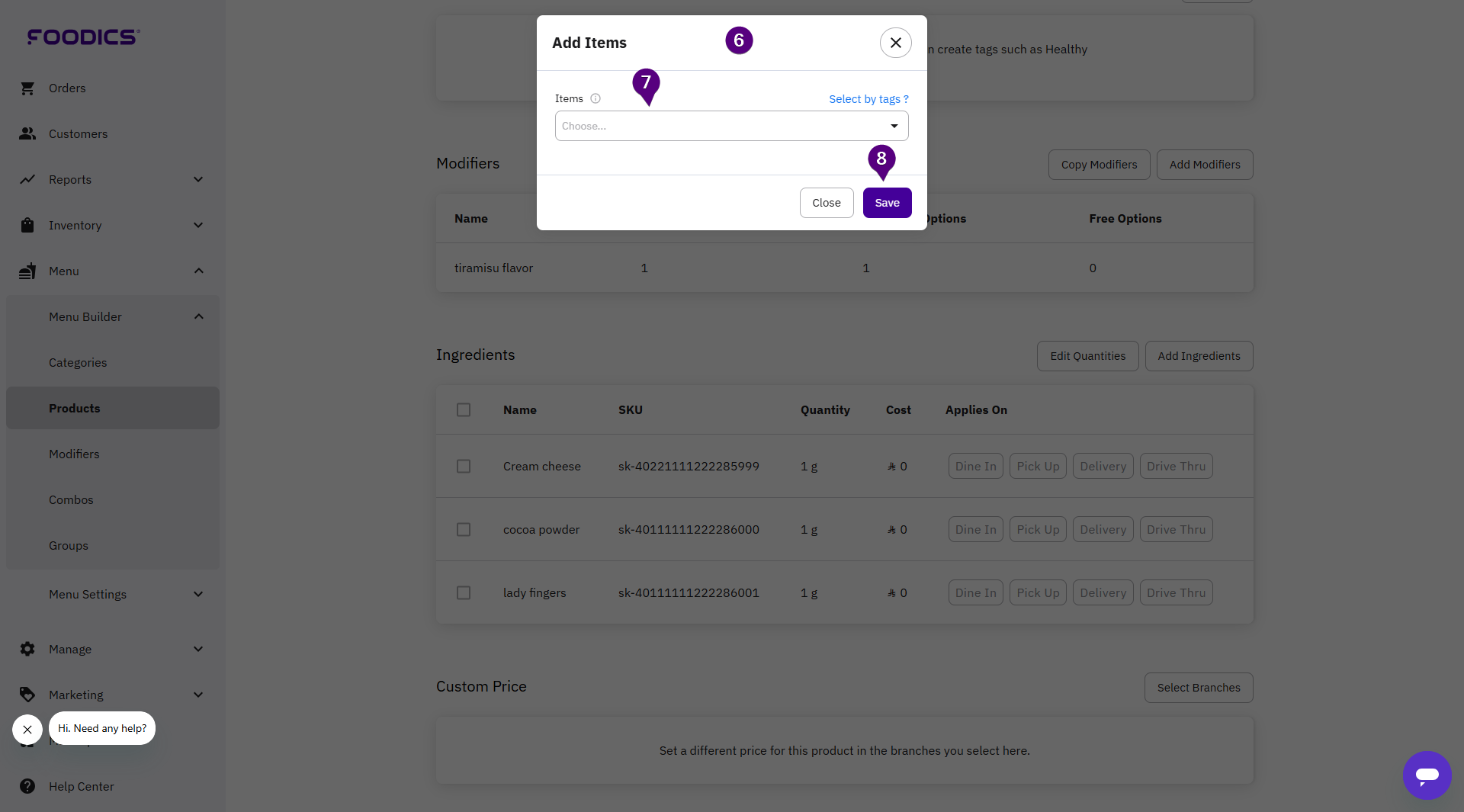
Task: Tick the Cream cheese ingredient checkbox
Action: click(464, 466)
